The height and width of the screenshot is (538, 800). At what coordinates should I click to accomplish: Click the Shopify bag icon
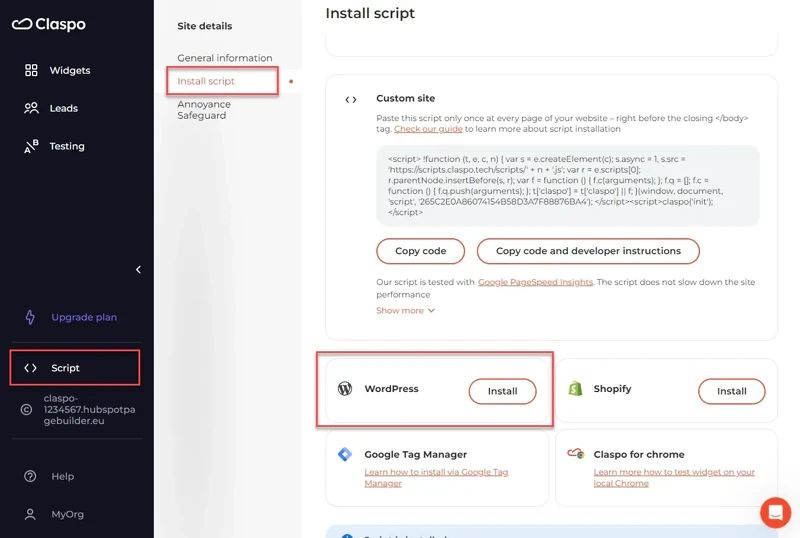click(575, 388)
